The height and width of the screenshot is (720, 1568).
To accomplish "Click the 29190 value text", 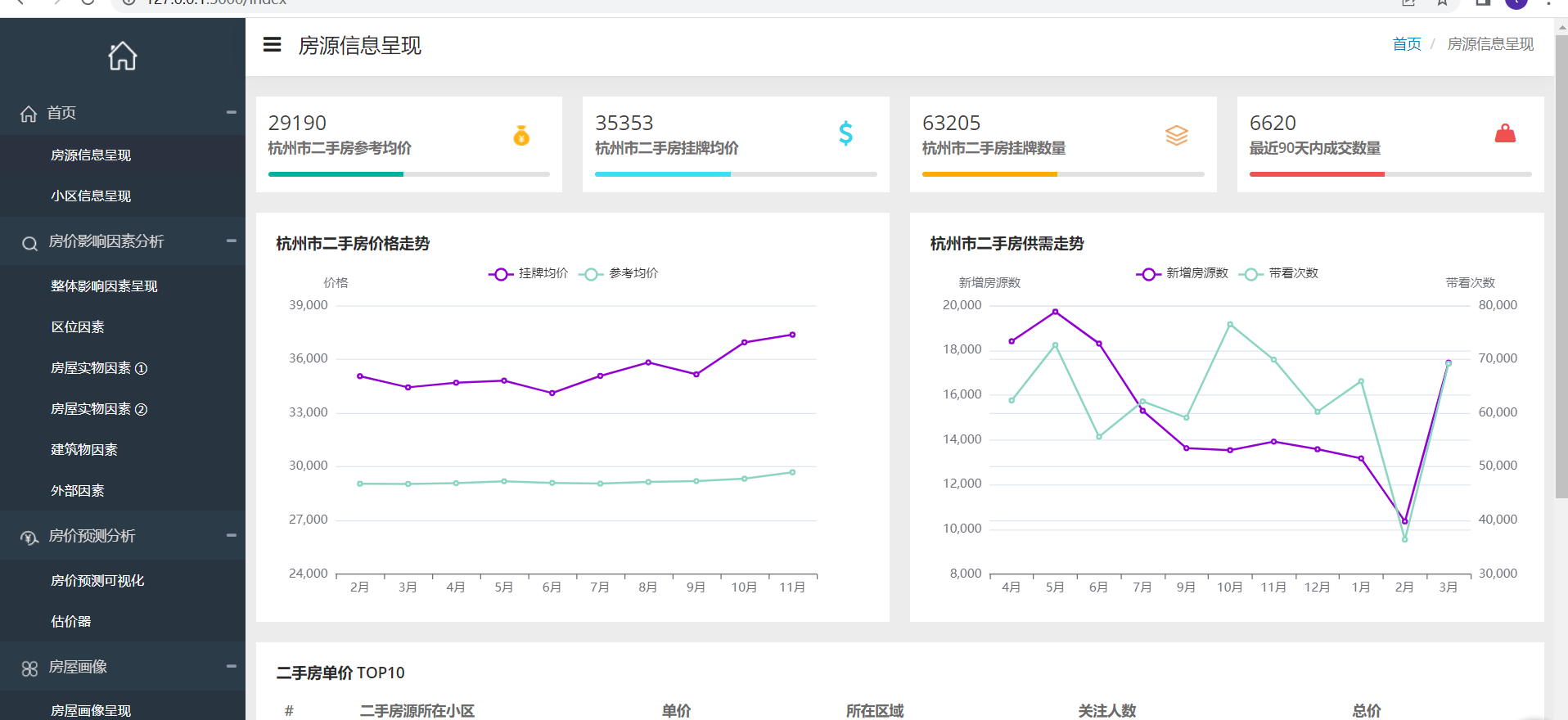I will (x=297, y=123).
